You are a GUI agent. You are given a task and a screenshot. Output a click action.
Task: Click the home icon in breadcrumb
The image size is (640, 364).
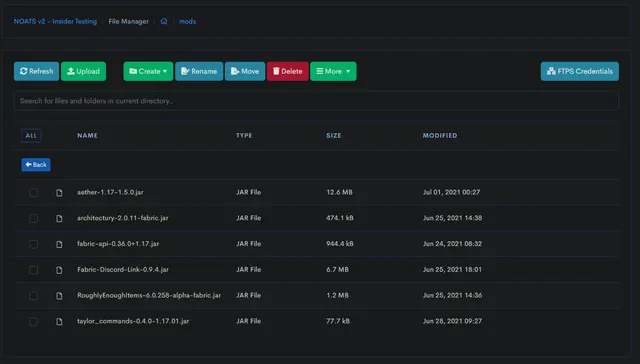pos(164,21)
